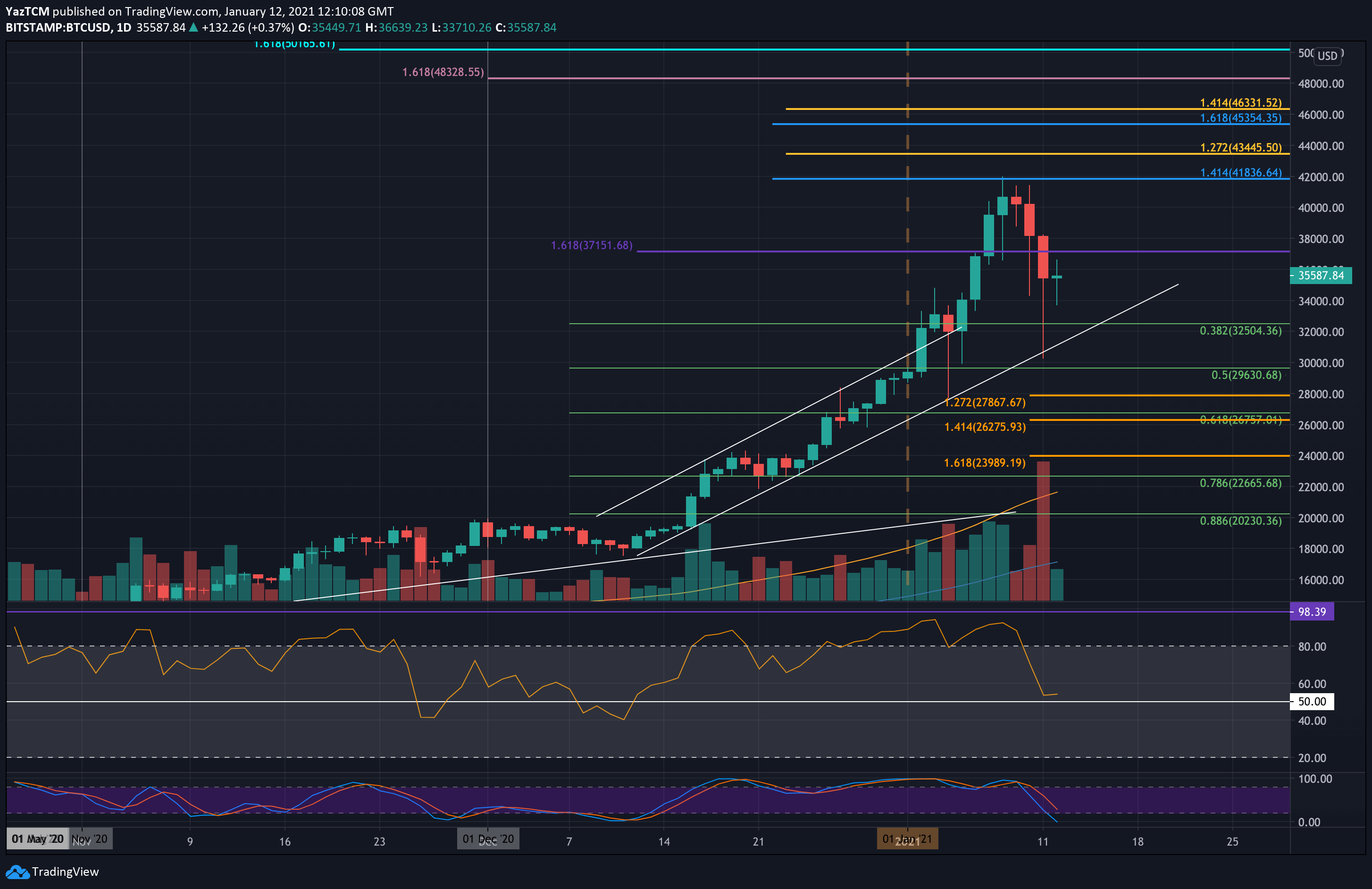This screenshot has width=1372, height=889.
Task: Click the 0.786(22665.68) retracement label
Action: [x=1240, y=483]
